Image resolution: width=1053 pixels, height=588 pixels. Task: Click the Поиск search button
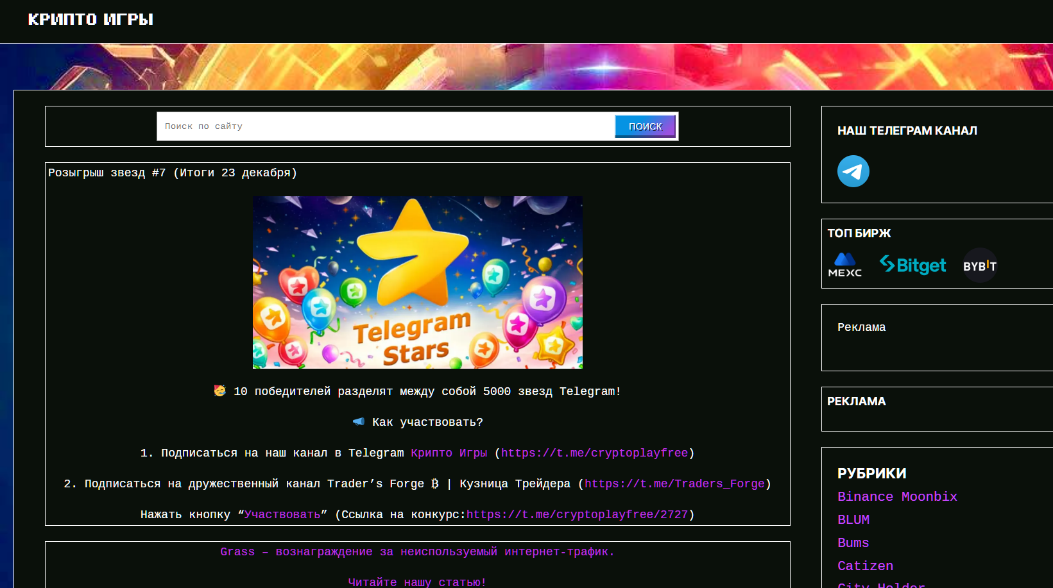(x=645, y=126)
